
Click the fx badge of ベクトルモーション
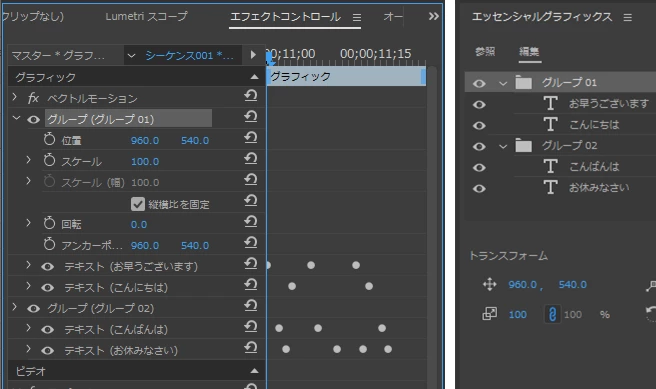click(33, 98)
